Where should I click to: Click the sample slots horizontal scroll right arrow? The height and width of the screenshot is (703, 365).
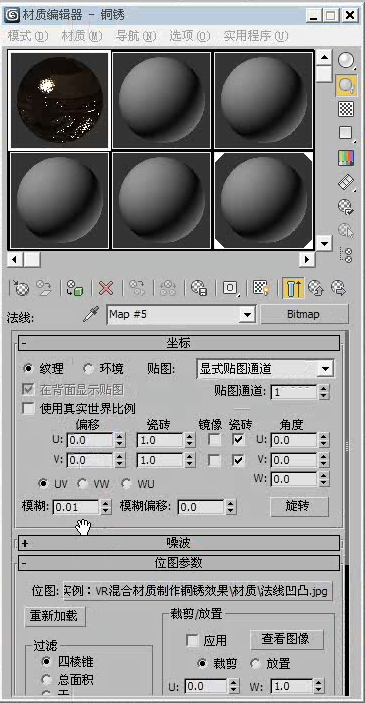[x=307, y=259]
